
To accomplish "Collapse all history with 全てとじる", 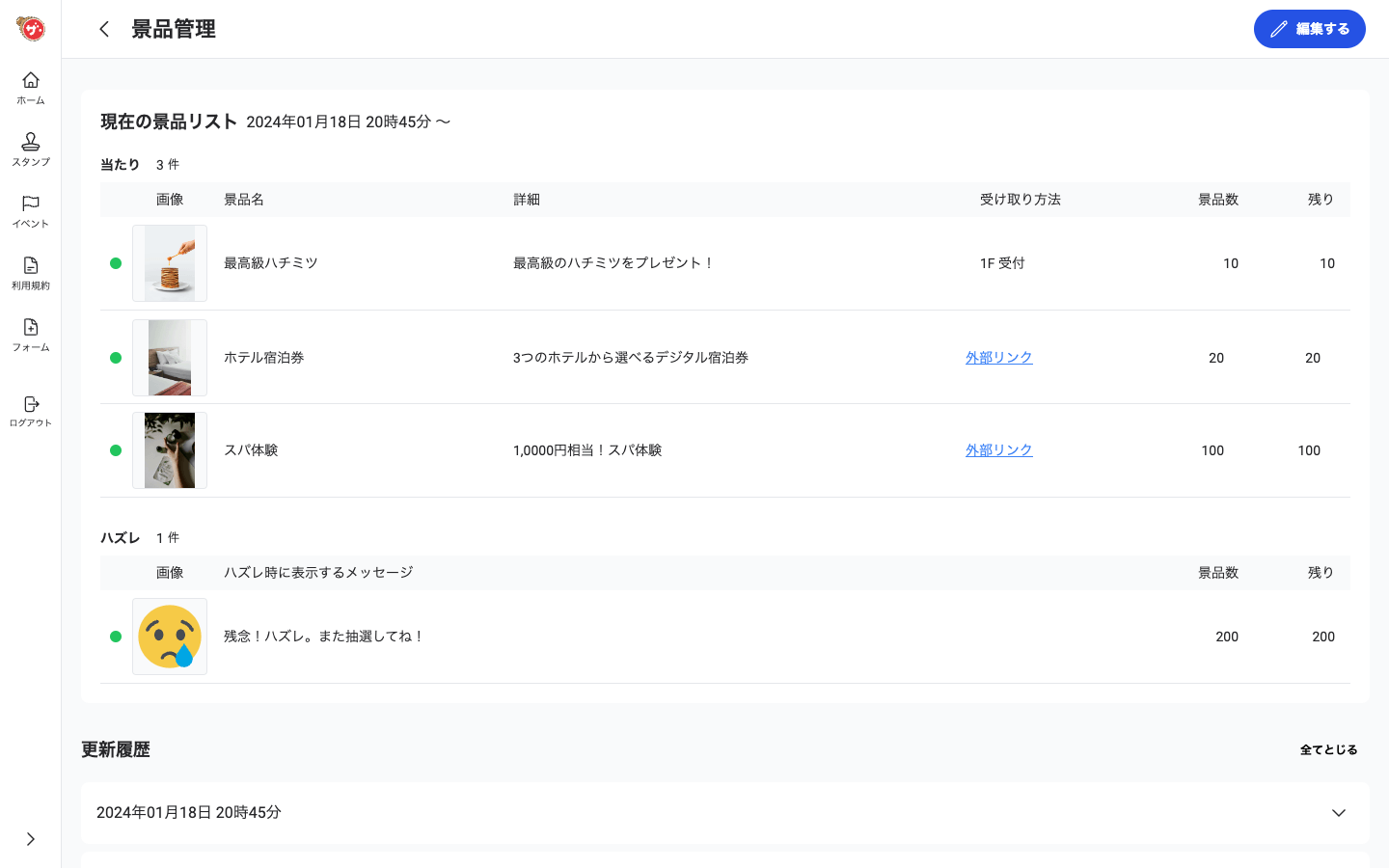I will pyautogui.click(x=1328, y=749).
